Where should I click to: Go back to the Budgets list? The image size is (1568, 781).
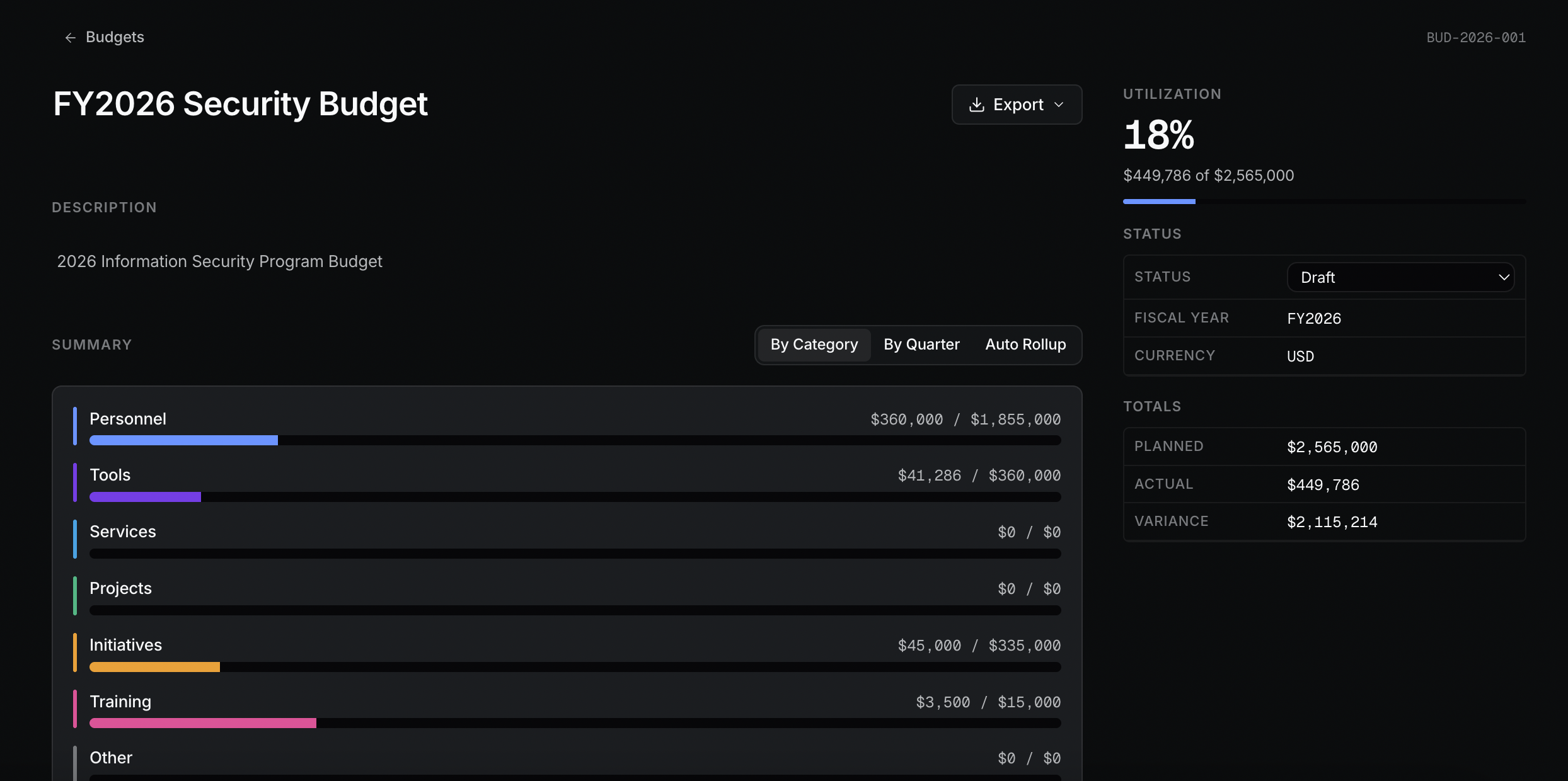pos(104,37)
